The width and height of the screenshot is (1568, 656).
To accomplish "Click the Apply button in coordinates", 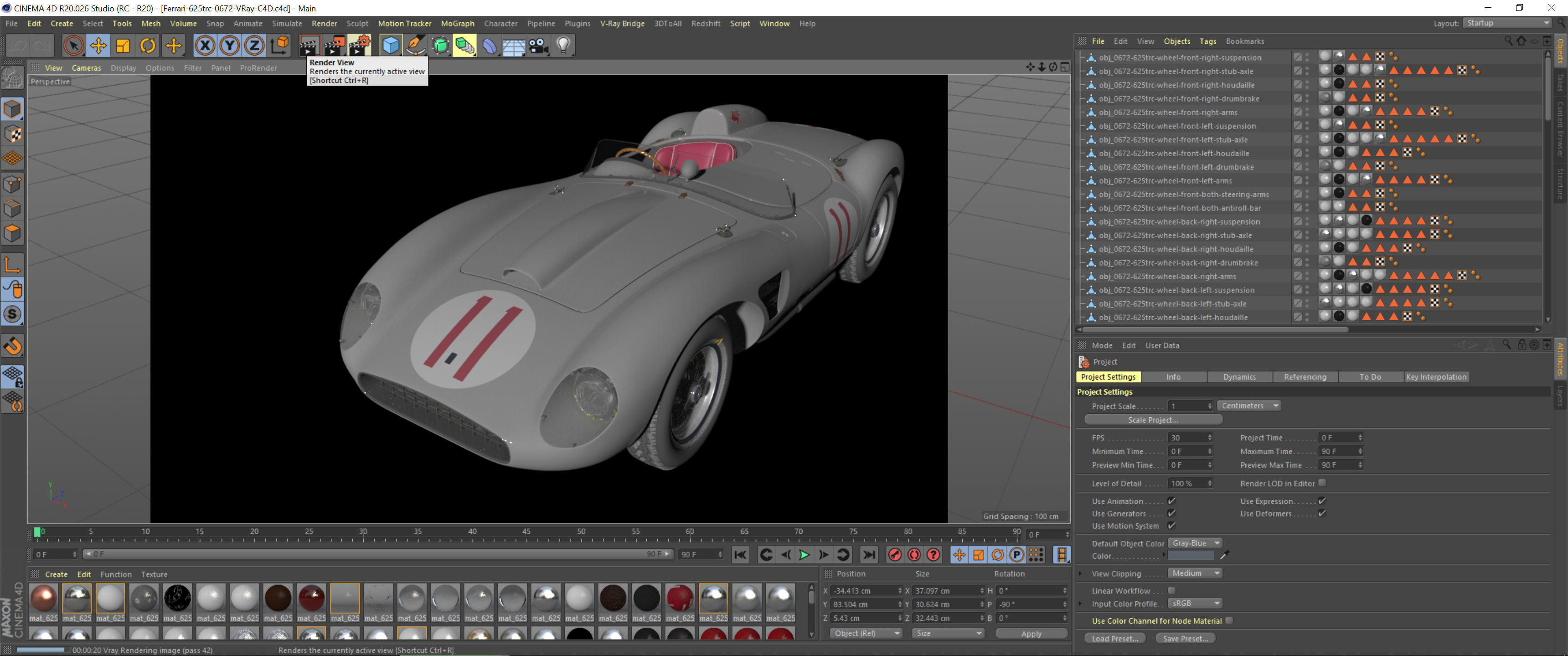I will [x=1031, y=634].
